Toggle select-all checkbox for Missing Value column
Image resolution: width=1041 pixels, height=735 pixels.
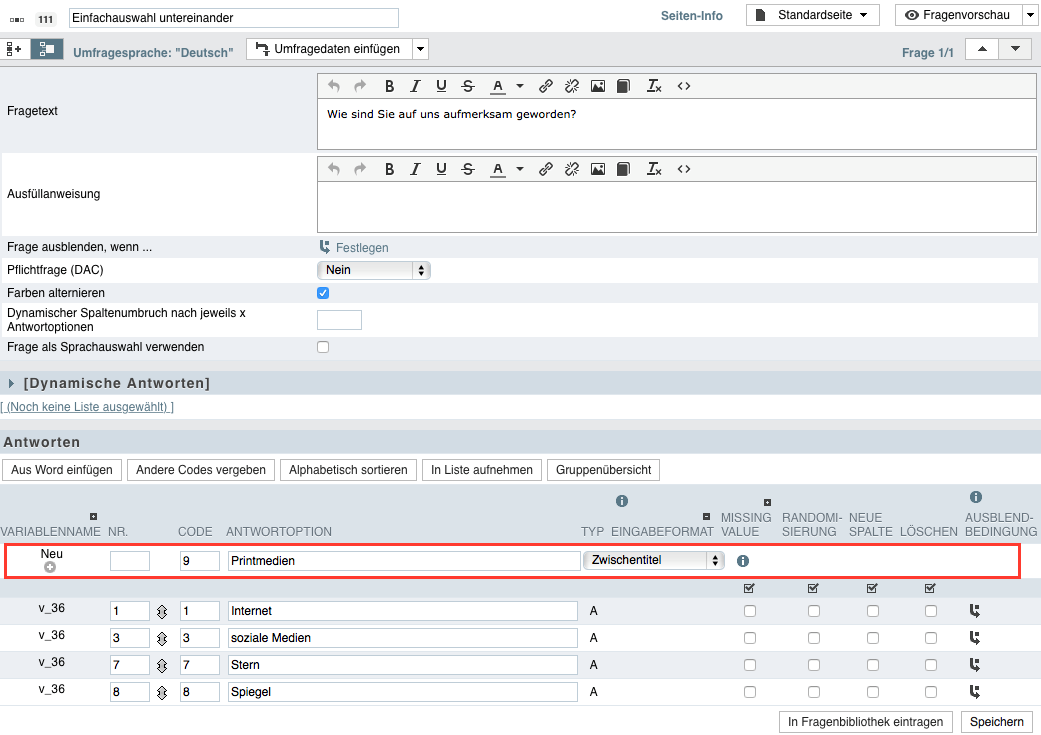click(x=750, y=588)
